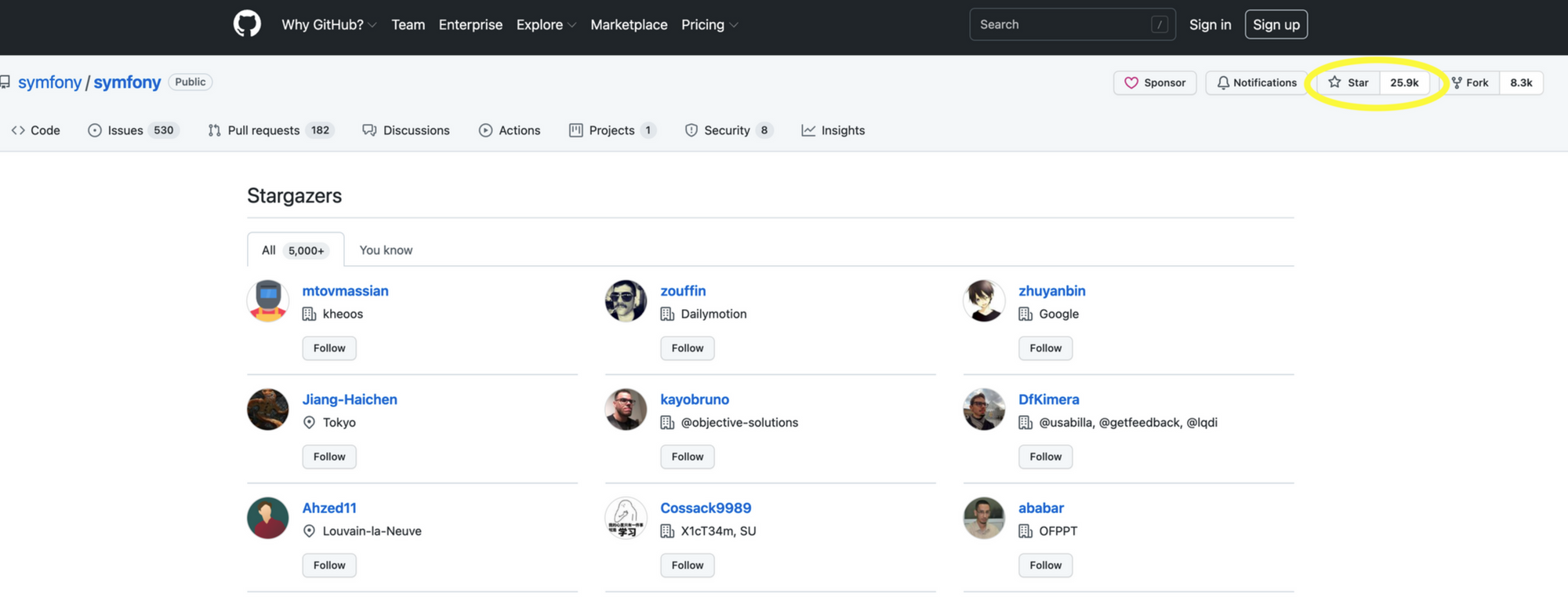Expand the Why GitHub? dropdown
This screenshot has height=601, width=1568.
(x=329, y=24)
